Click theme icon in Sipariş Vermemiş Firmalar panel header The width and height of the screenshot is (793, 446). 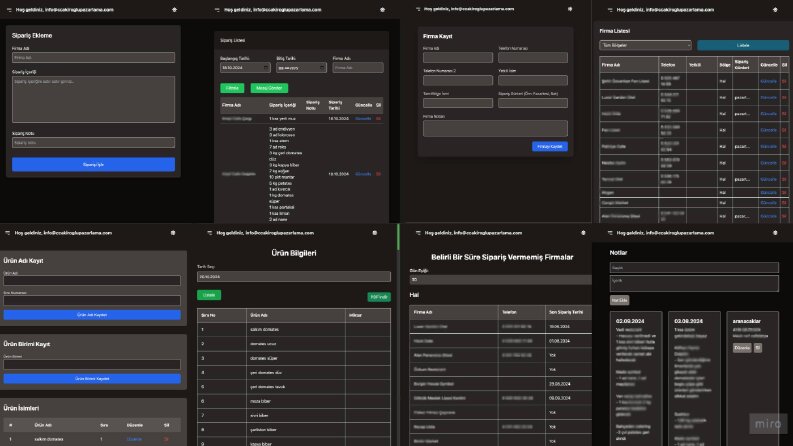tap(583, 233)
